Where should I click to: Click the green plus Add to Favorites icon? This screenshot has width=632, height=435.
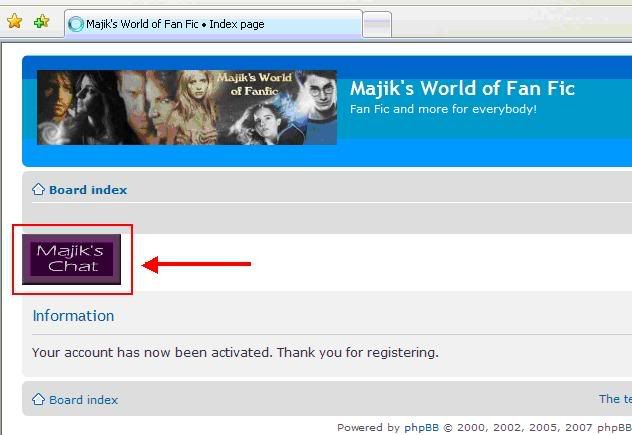pos(42,21)
